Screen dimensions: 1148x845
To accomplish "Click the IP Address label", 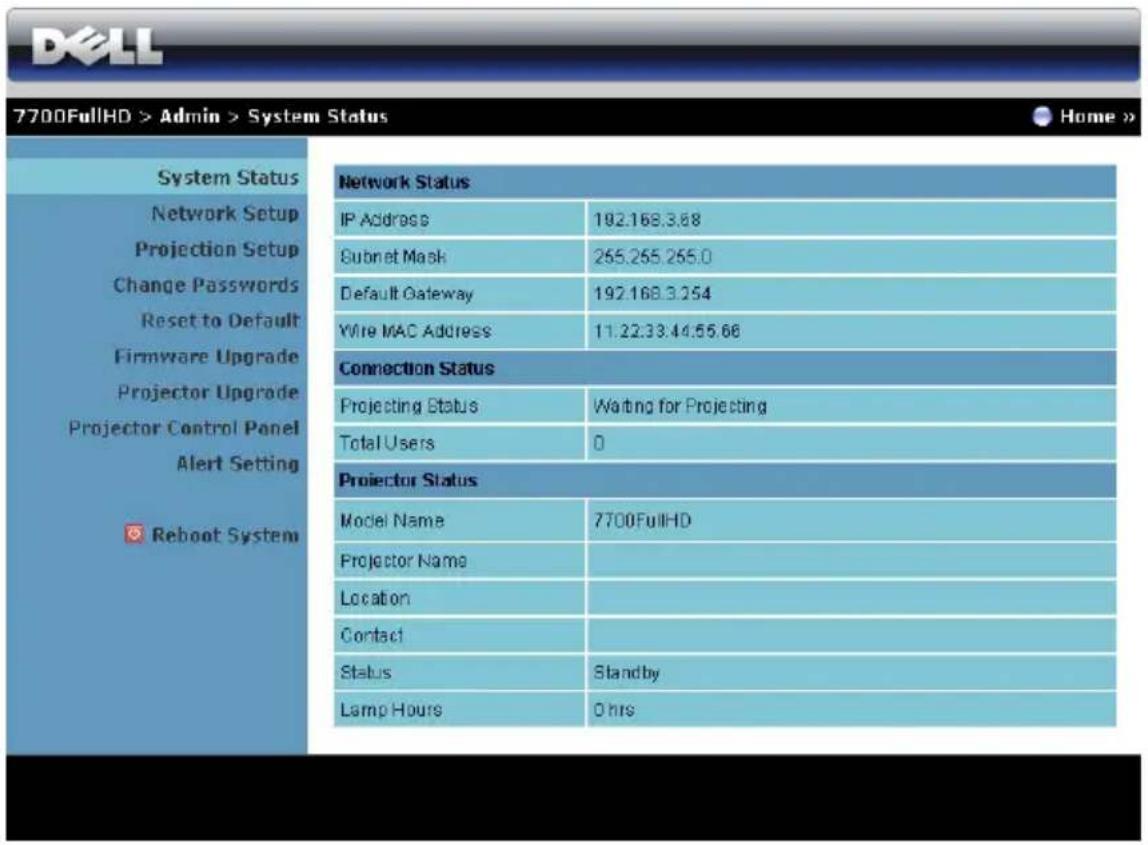I will point(384,219).
